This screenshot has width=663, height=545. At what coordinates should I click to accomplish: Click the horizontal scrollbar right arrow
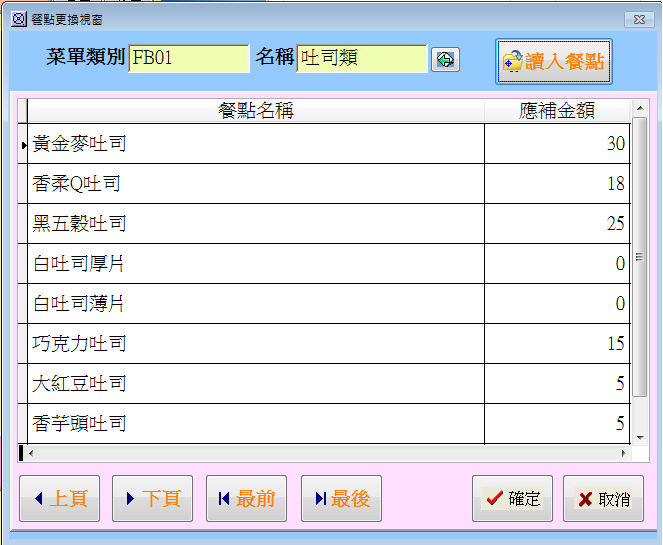click(x=625, y=453)
